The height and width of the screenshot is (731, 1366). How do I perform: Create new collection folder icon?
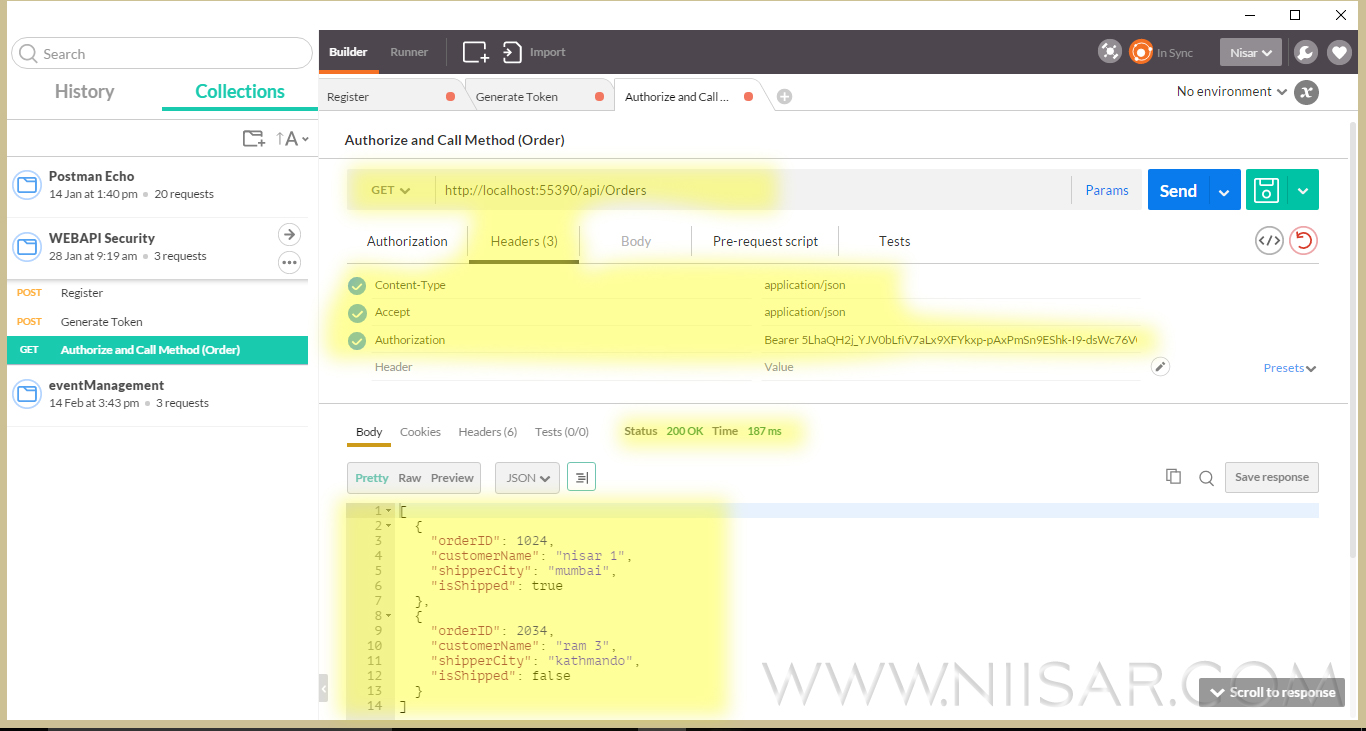coord(254,139)
